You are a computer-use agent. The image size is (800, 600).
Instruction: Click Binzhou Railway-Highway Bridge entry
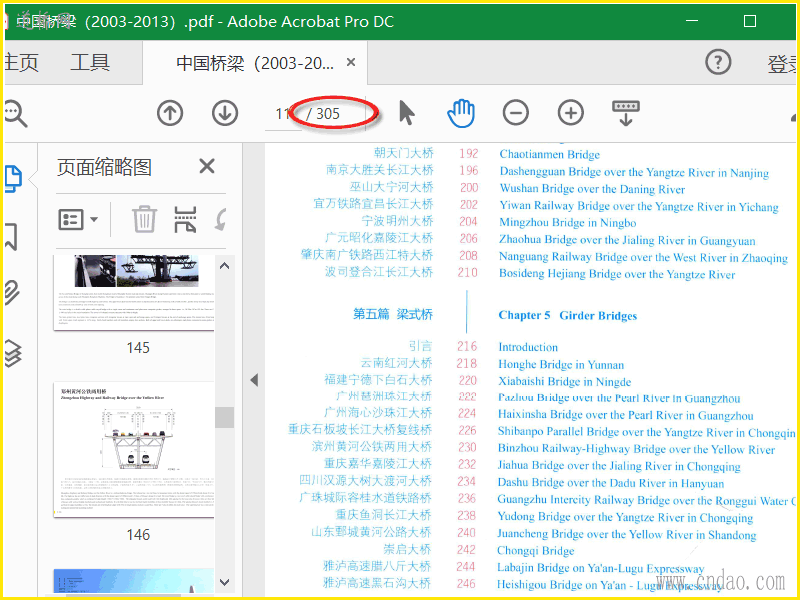click(x=636, y=449)
